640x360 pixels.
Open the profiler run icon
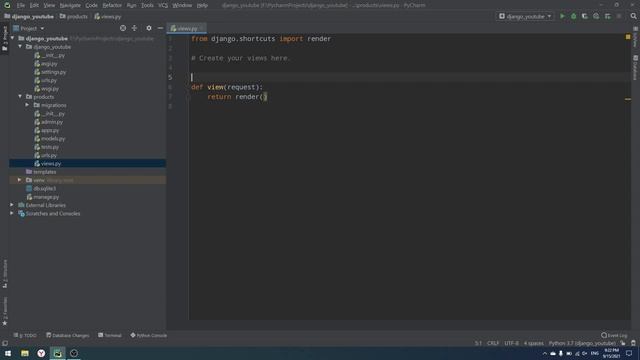(596, 16)
